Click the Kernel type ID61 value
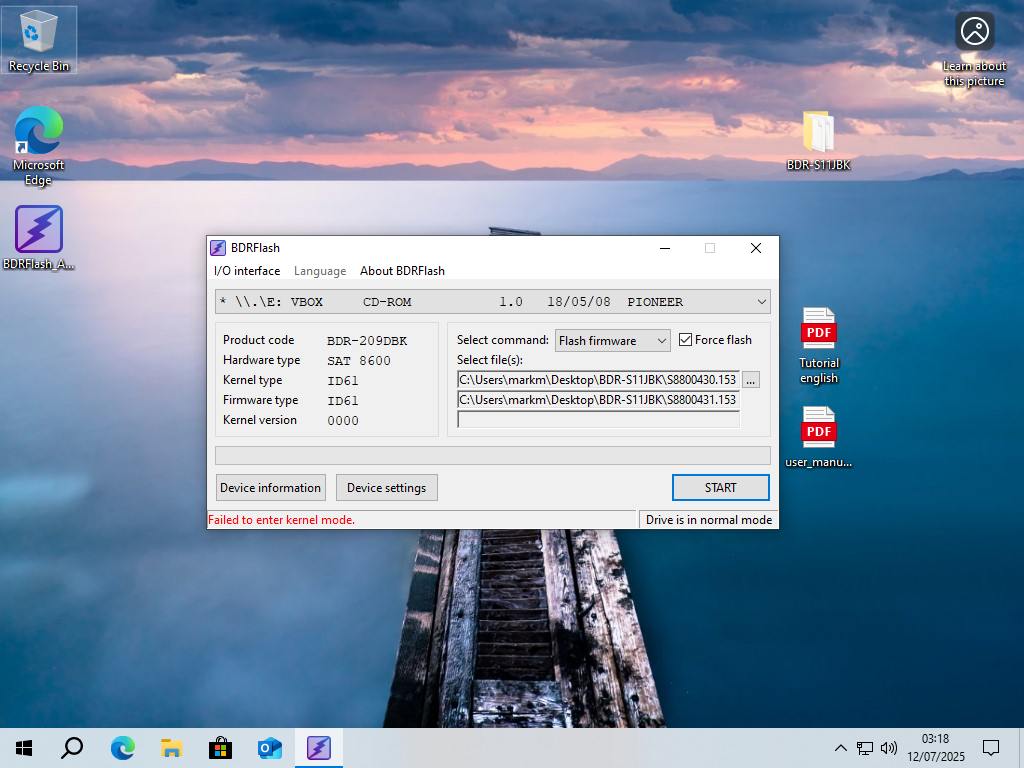Viewport: 1024px width, 768px height. pyautogui.click(x=343, y=381)
